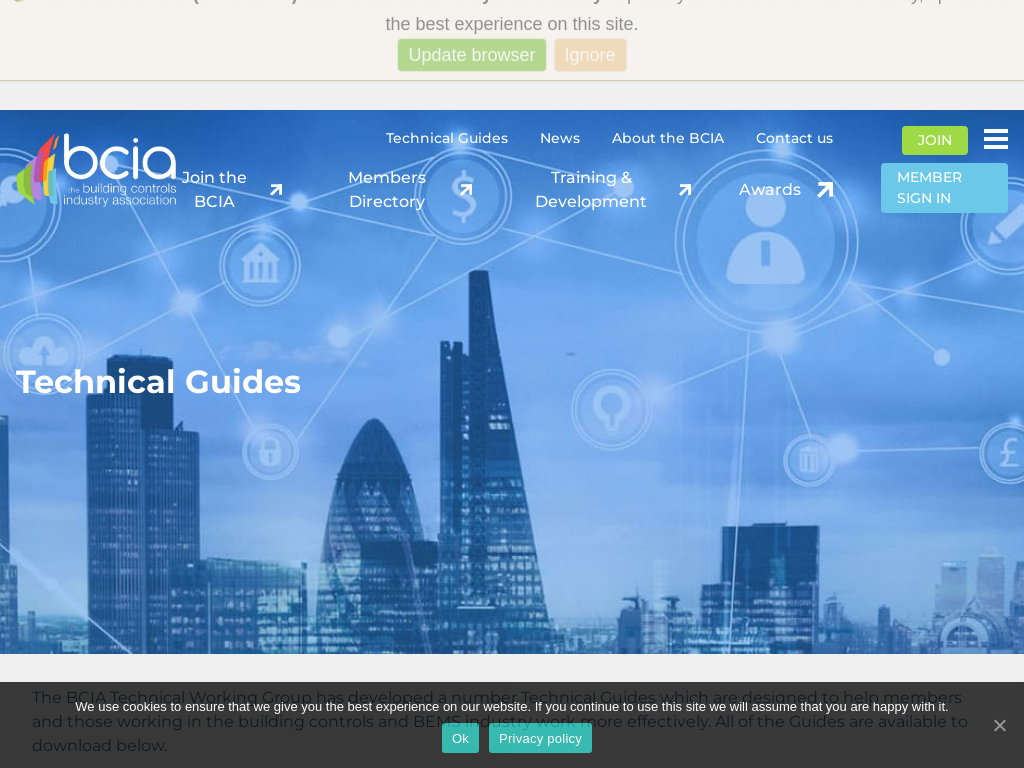Click Update browser button

point(472,55)
